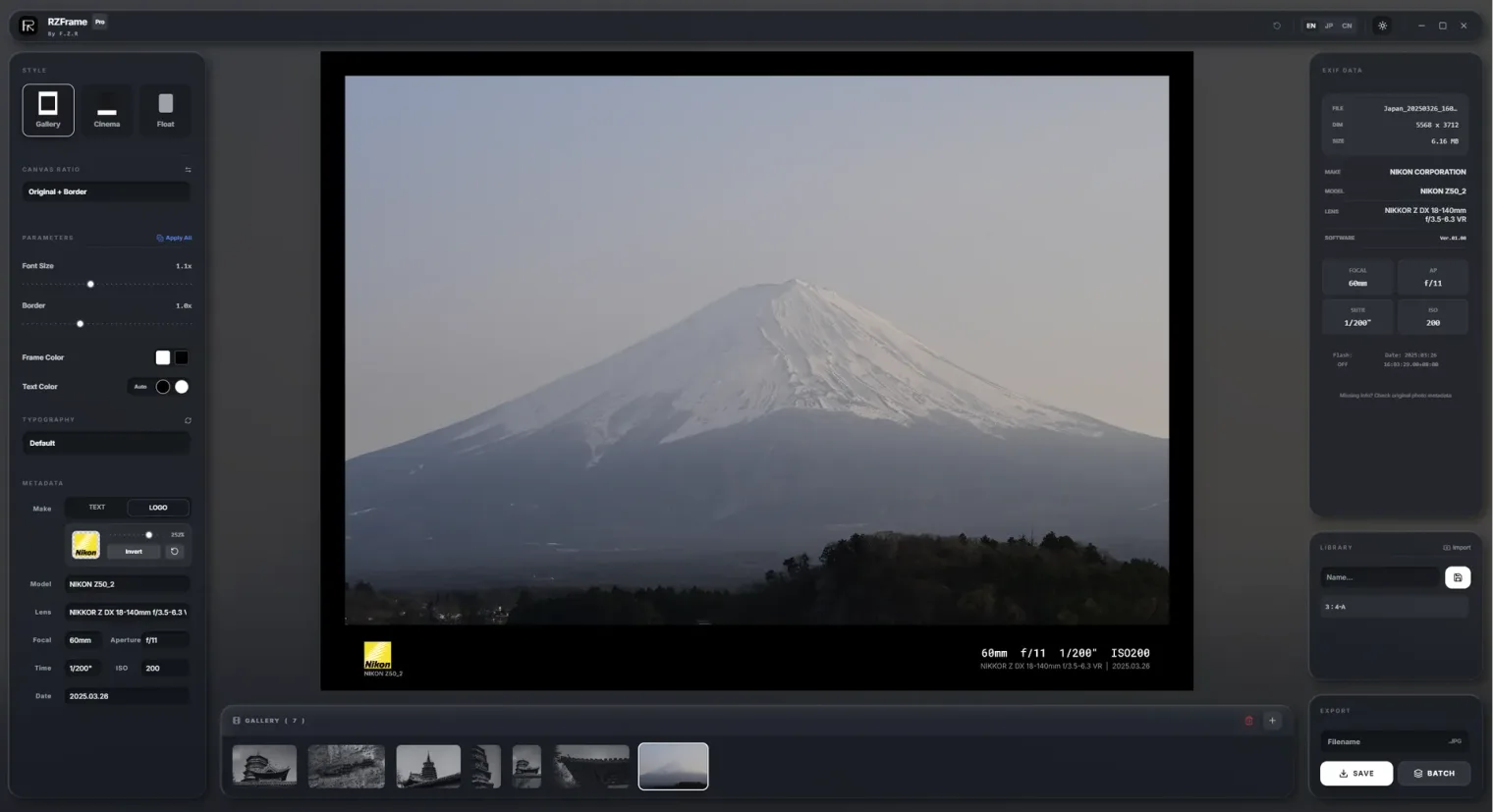This screenshot has width=1493, height=812.
Task: Save the preset to the library
Action: point(1458,577)
